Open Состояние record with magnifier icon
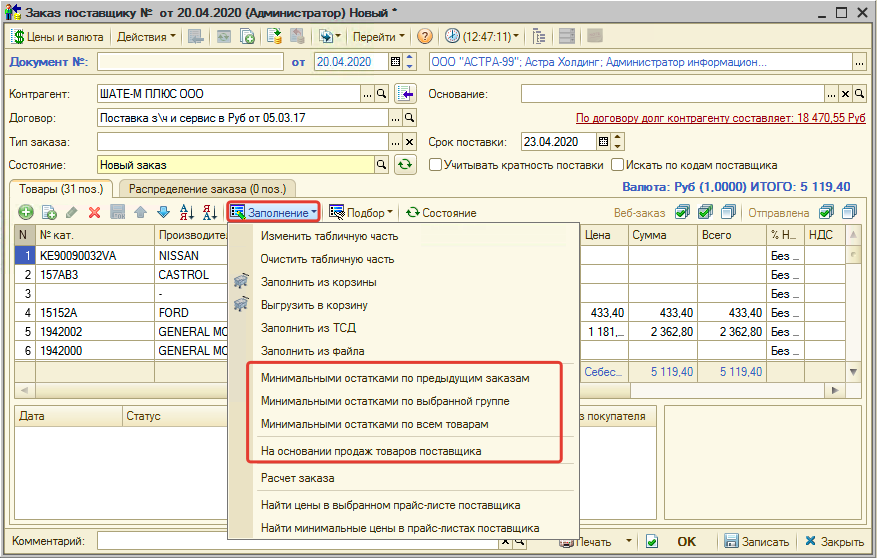 click(381, 165)
